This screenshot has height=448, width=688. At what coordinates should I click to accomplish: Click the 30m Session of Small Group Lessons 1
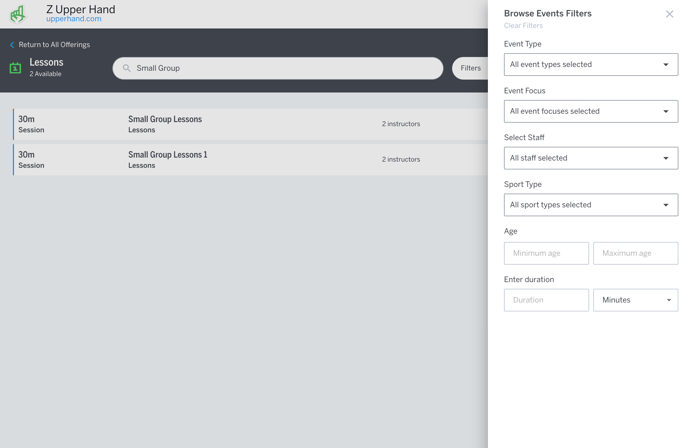[x=31, y=160]
